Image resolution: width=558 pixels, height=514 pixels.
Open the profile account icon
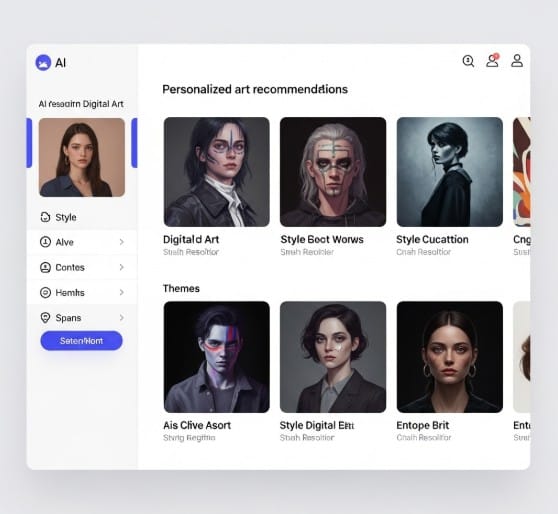(517, 61)
